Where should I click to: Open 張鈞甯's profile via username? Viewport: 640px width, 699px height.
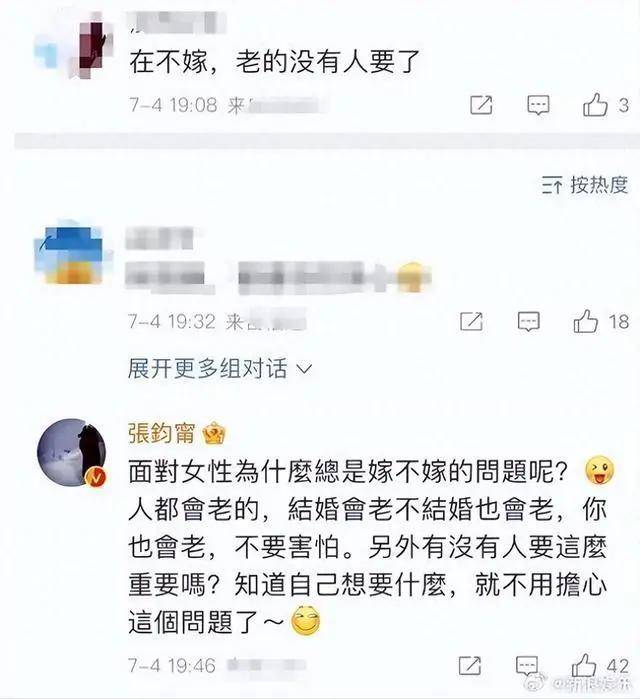(162, 433)
